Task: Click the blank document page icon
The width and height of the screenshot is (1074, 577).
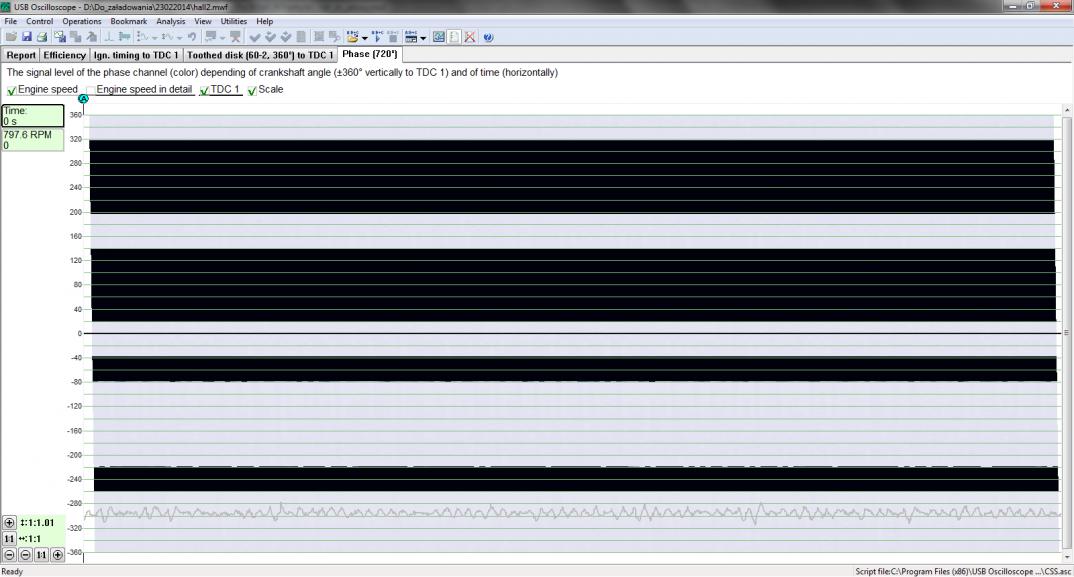Action: (x=454, y=37)
